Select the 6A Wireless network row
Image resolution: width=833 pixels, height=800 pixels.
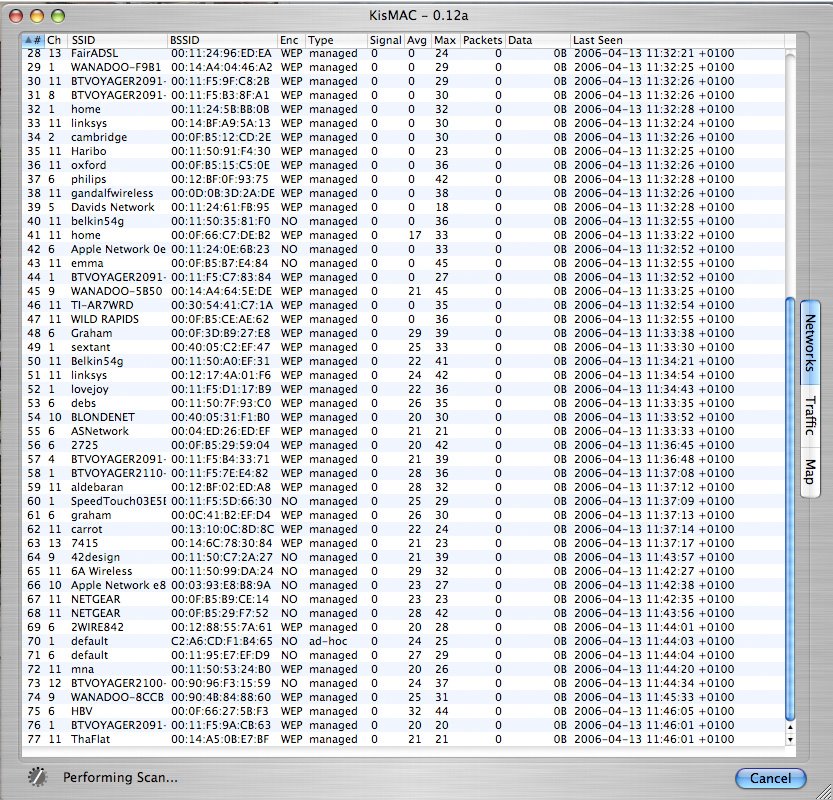[403, 571]
